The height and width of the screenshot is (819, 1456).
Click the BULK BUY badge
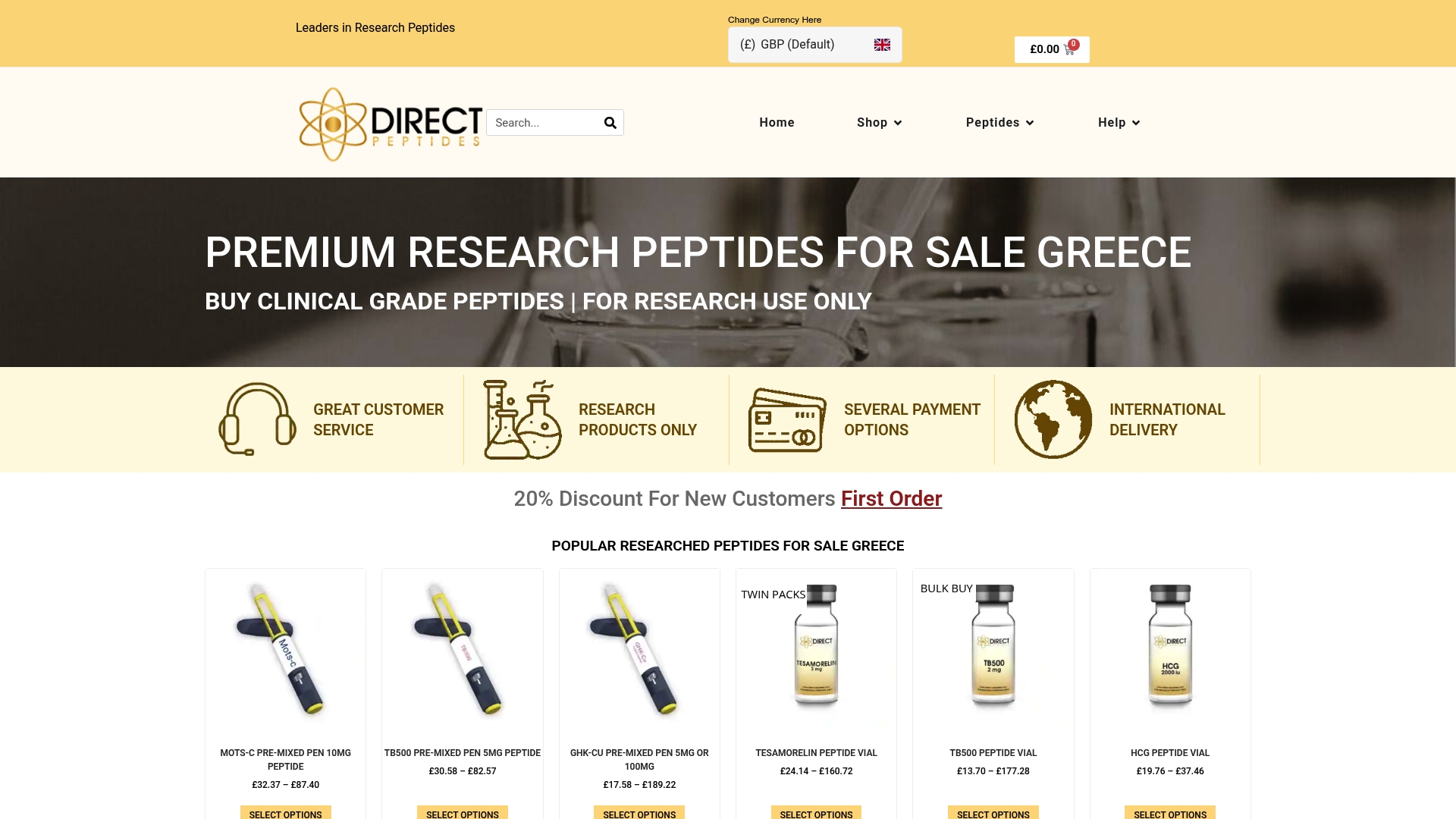pos(946,588)
